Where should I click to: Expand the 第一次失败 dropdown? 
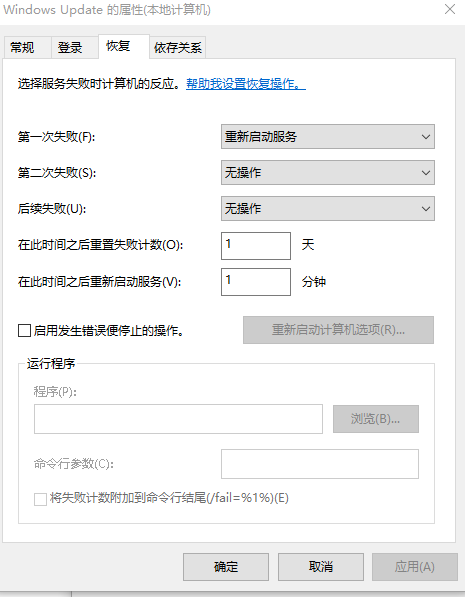(328, 136)
